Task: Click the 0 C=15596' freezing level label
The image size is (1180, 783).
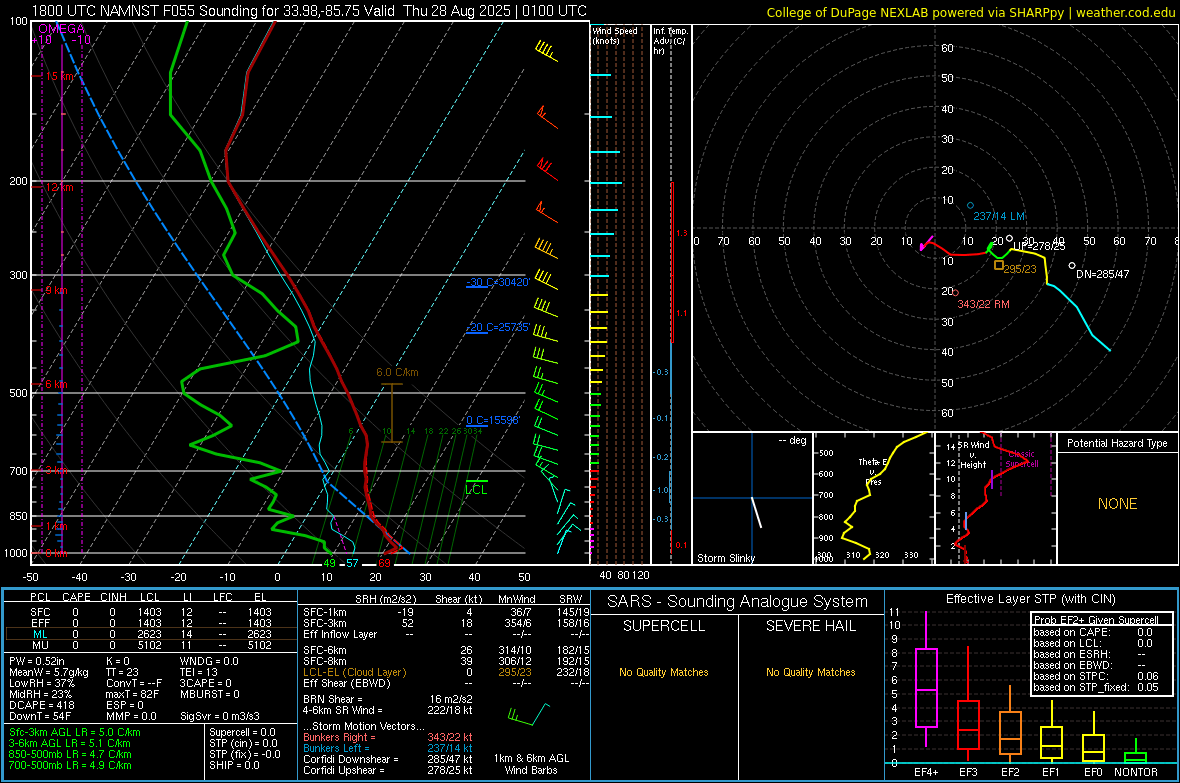Action: point(493,420)
